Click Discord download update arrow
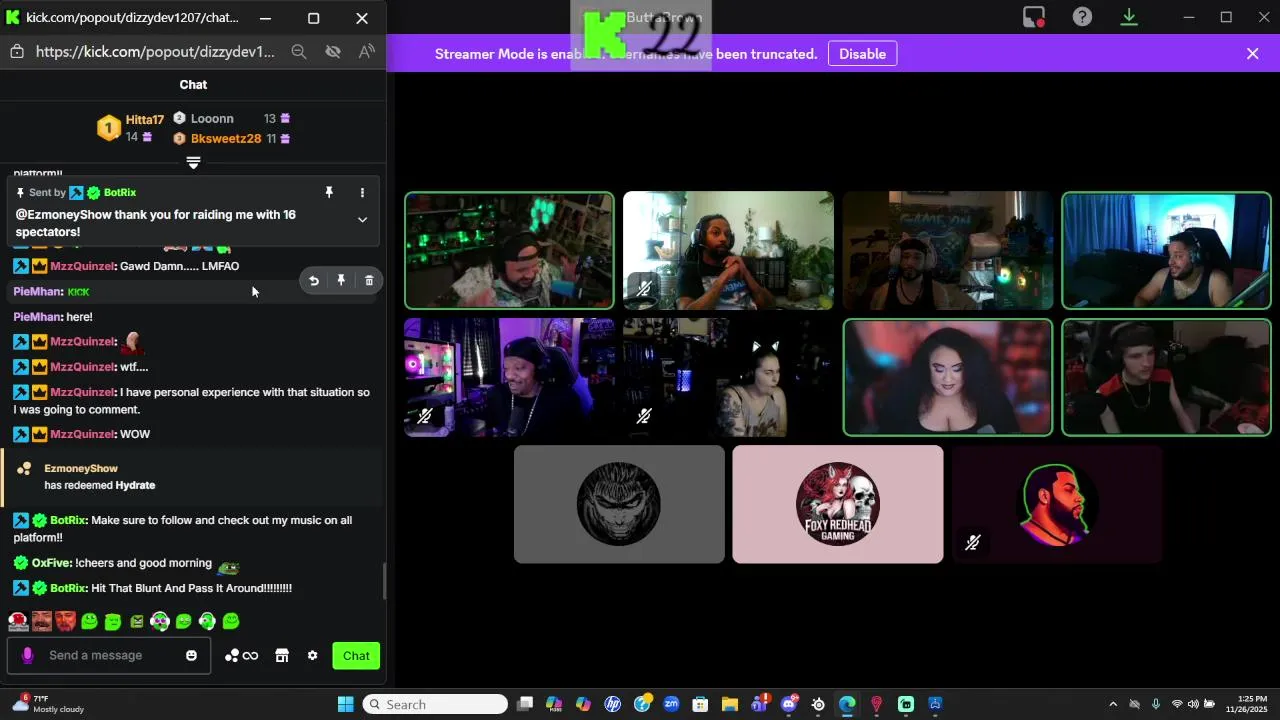1280x720 pixels. coord(1129,17)
